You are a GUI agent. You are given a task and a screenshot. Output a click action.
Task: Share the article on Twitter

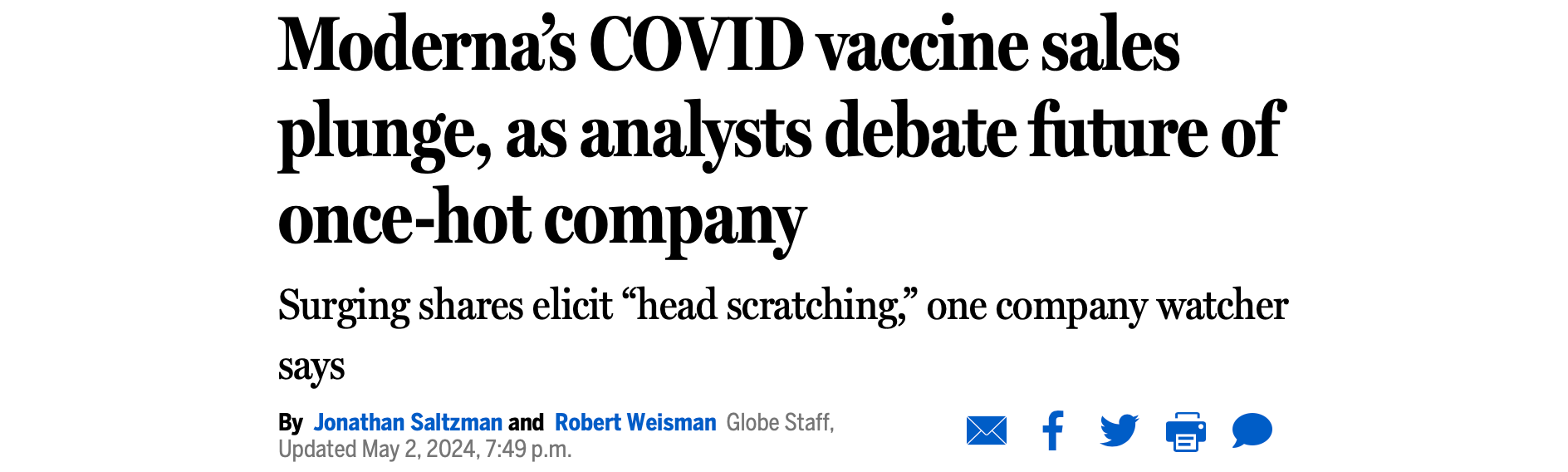(1120, 430)
